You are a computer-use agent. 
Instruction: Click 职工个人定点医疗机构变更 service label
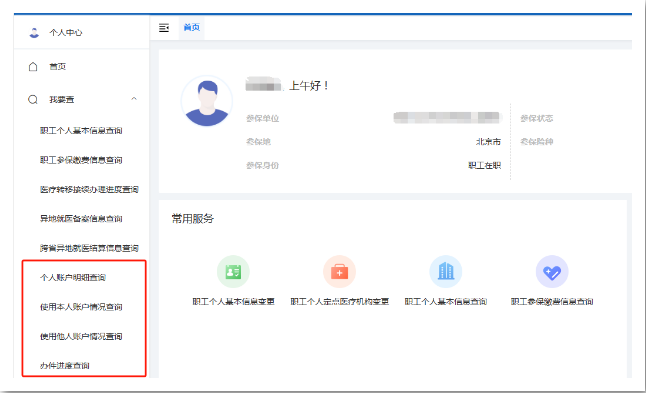[x=339, y=302]
